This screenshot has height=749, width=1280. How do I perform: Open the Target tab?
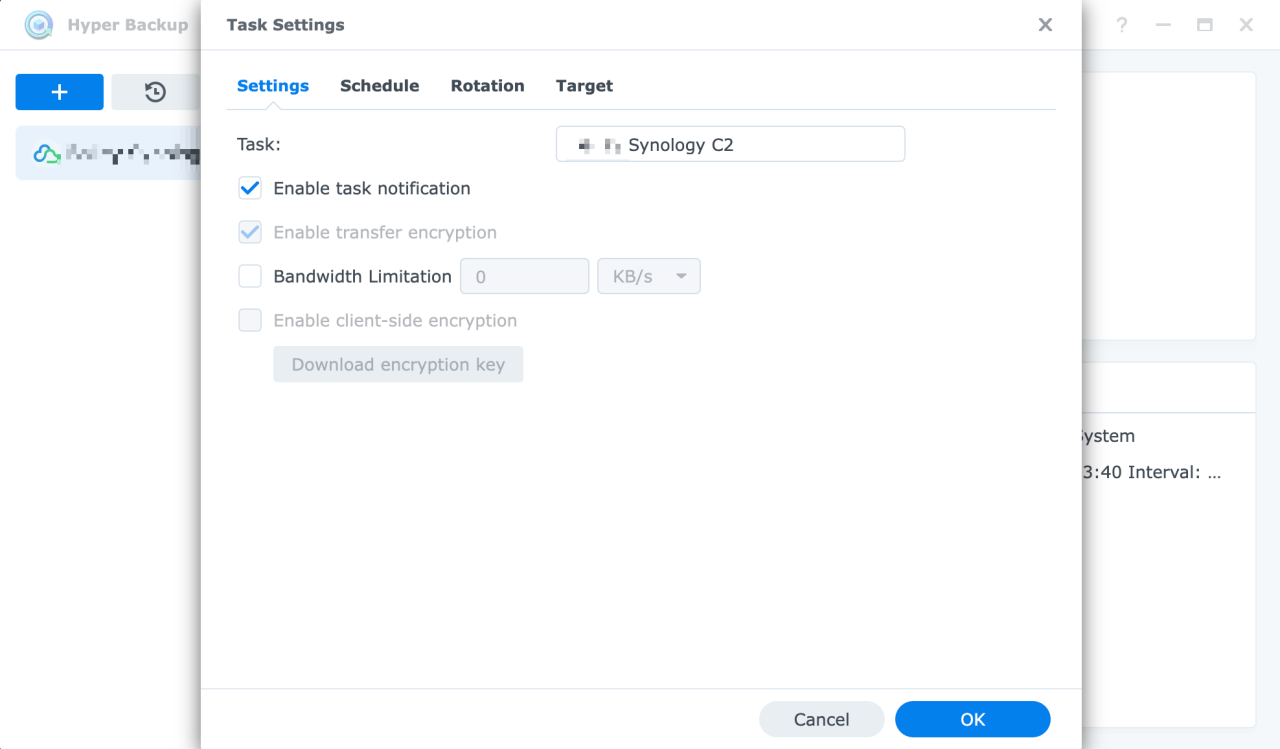pyautogui.click(x=584, y=86)
